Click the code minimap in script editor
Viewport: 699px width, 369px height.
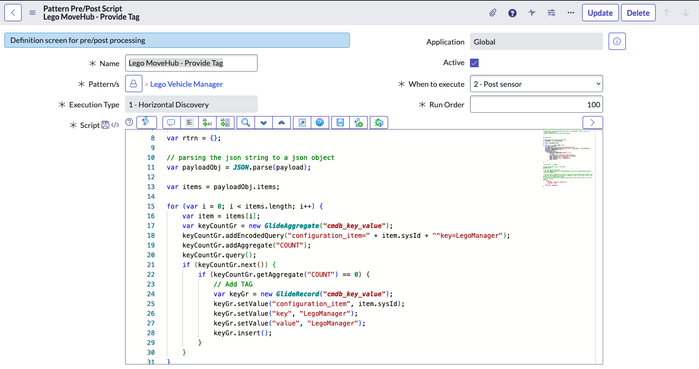pyautogui.click(x=568, y=158)
